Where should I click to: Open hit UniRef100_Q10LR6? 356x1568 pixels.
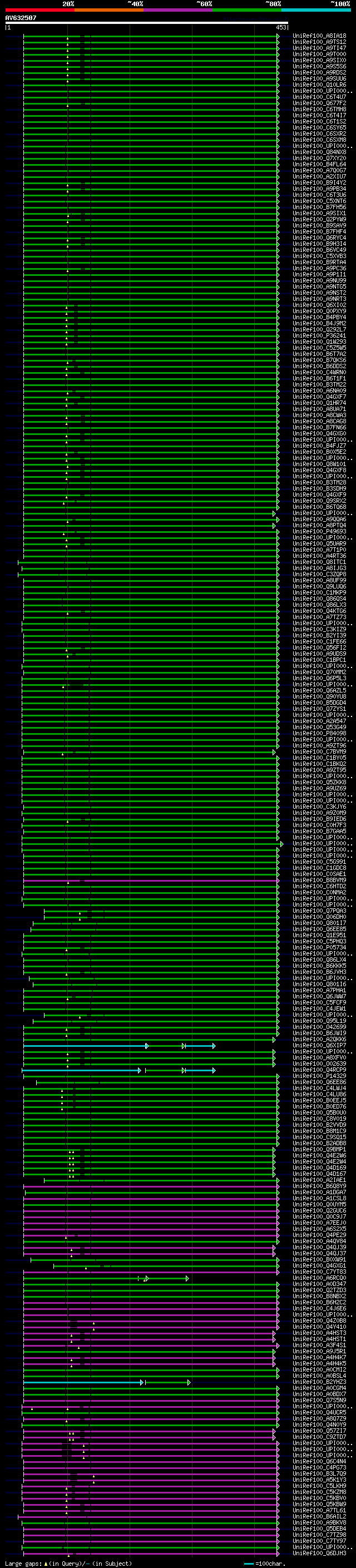[x=319, y=85]
